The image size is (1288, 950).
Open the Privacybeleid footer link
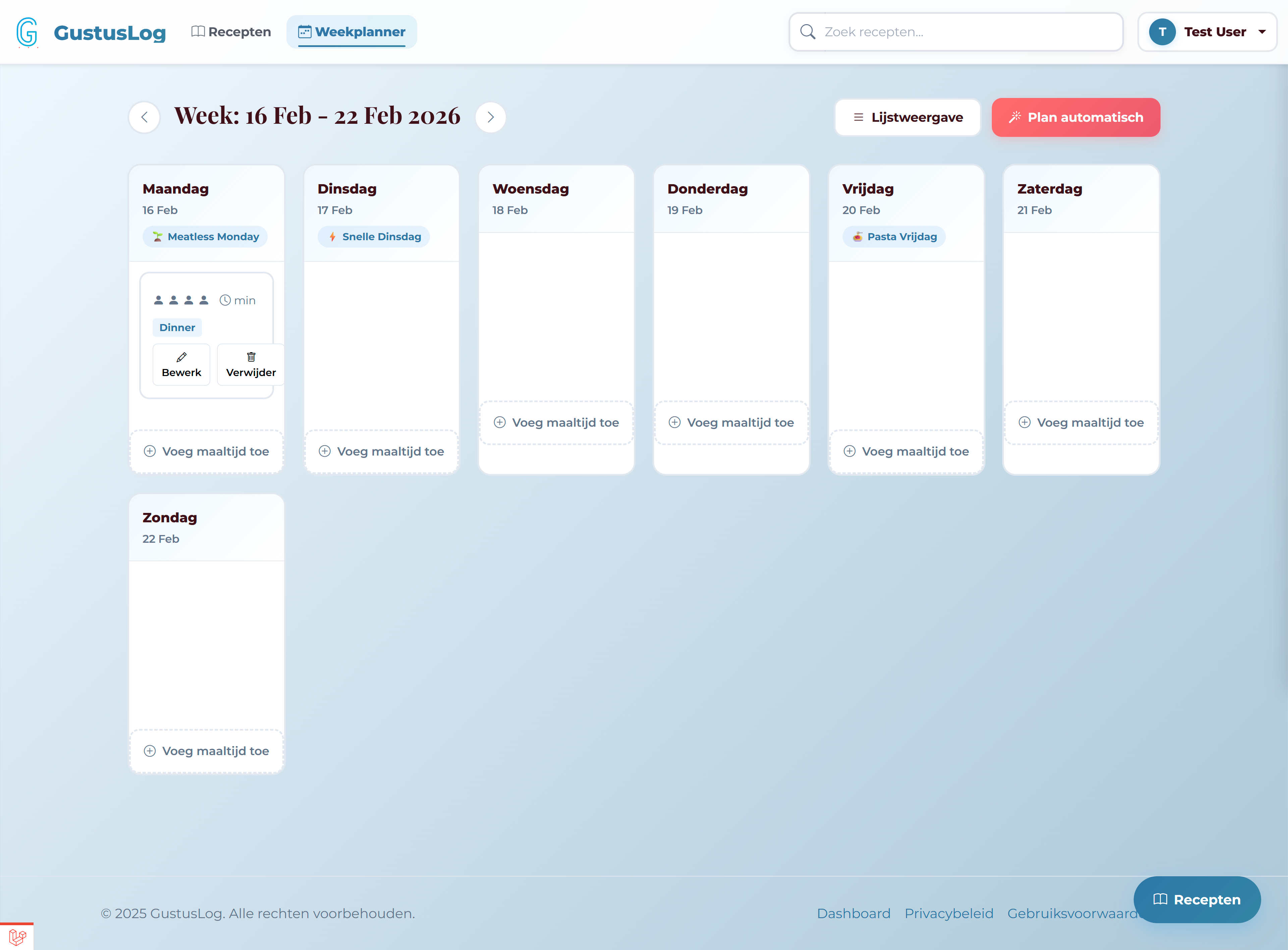click(949, 913)
